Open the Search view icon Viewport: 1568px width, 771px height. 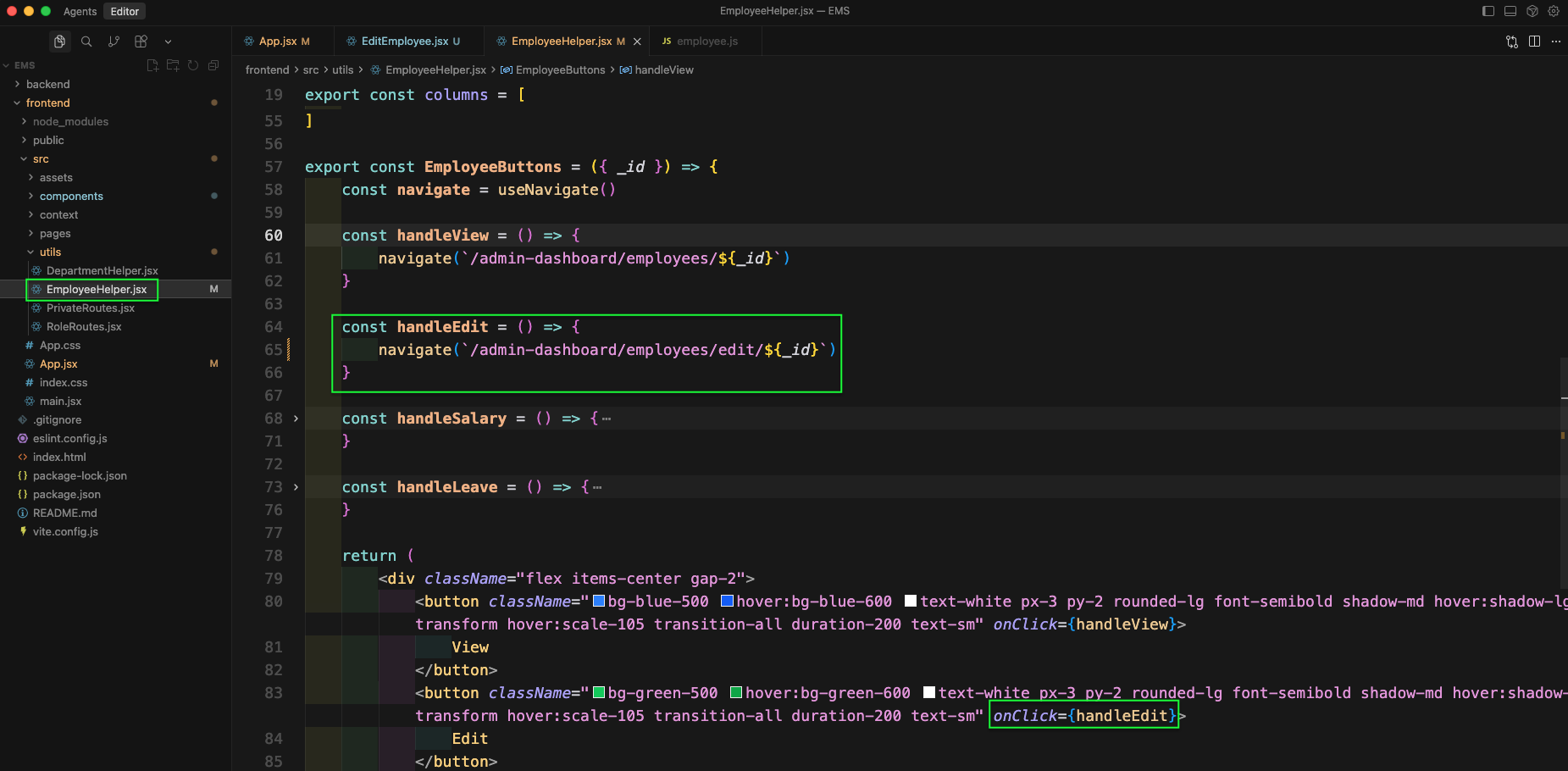pos(86,42)
